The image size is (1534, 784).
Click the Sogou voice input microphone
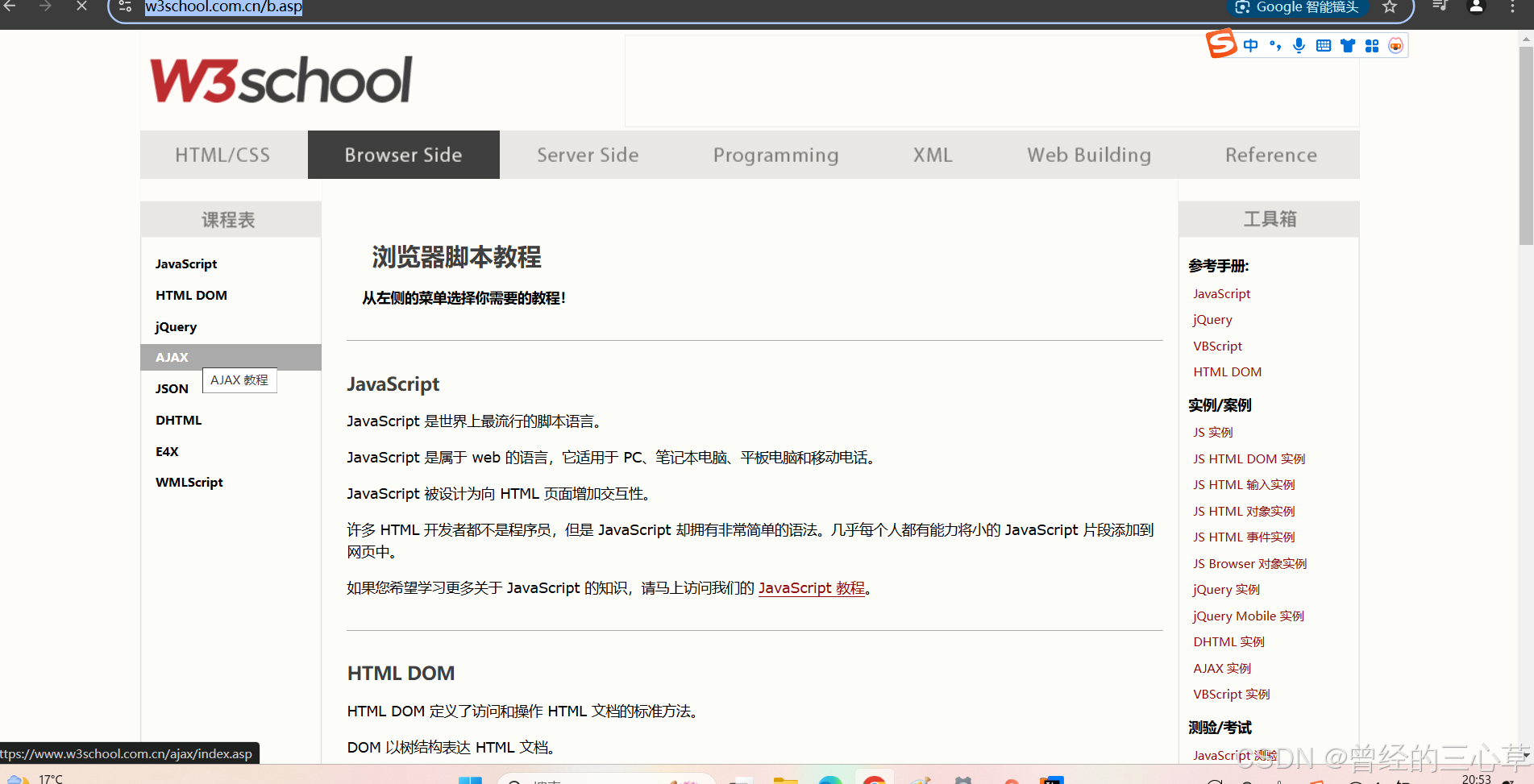[x=1299, y=46]
